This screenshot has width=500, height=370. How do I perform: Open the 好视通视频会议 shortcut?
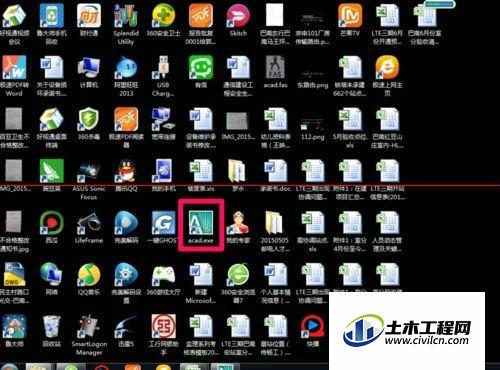14,15
